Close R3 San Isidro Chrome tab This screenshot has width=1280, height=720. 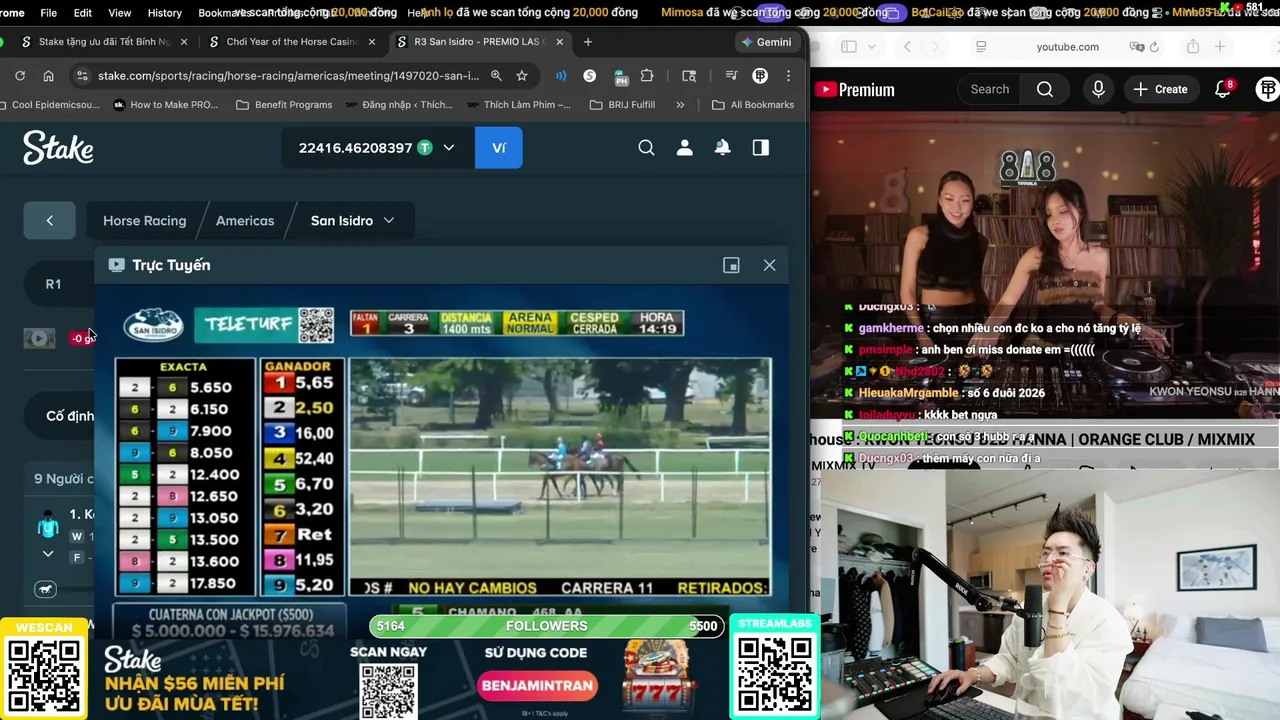(x=559, y=42)
